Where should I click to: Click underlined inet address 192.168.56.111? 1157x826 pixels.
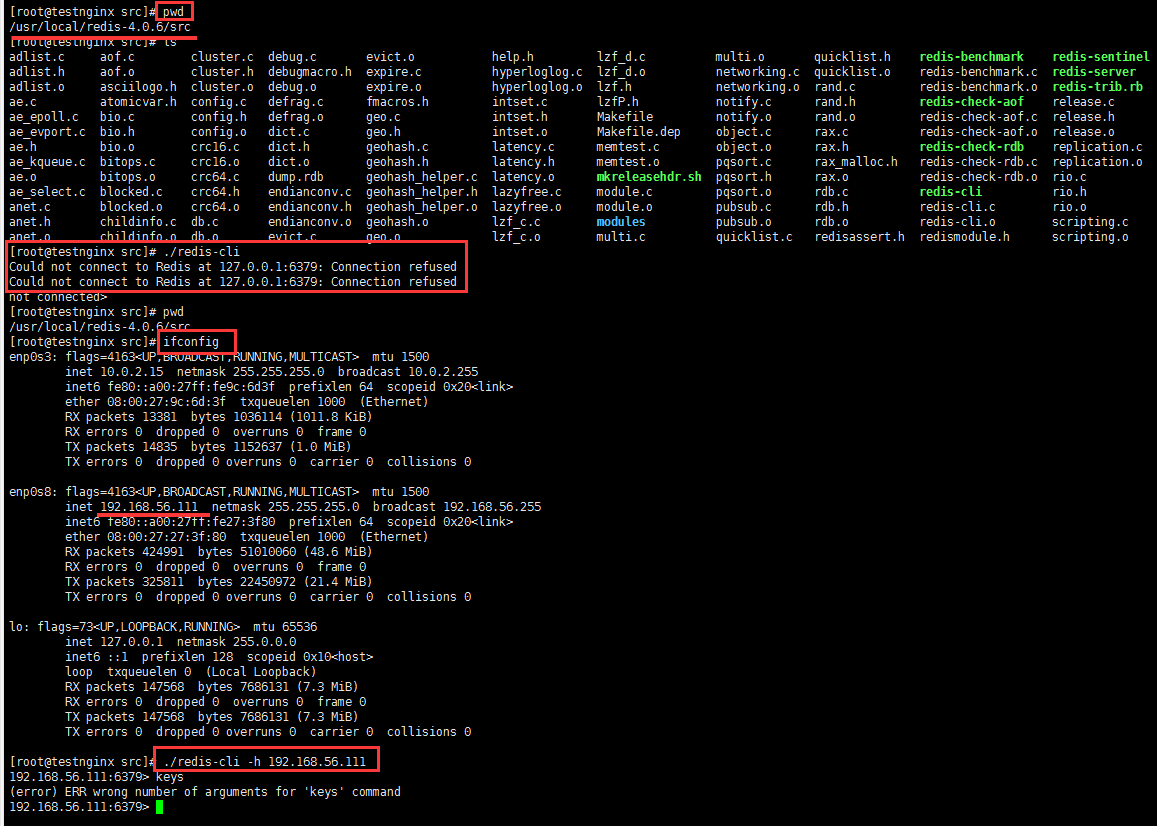(148, 507)
